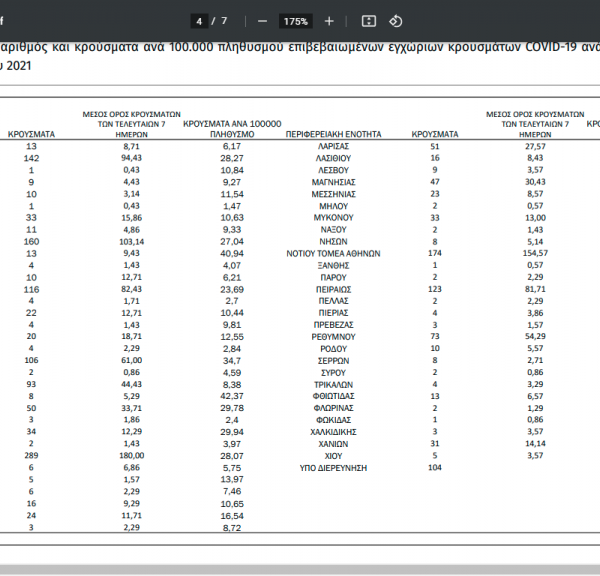This screenshot has height=576, width=600.
Task: Select the value 180,00 in the averages column
Action: (132, 456)
